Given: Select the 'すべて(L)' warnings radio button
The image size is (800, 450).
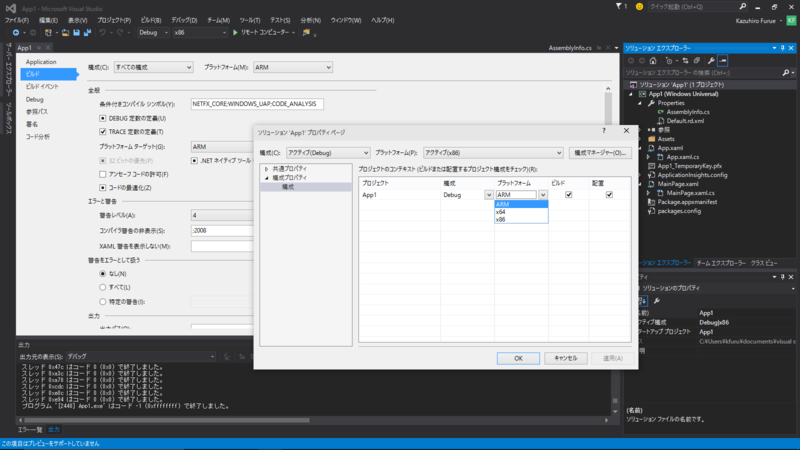Looking at the screenshot, I should click(103, 287).
